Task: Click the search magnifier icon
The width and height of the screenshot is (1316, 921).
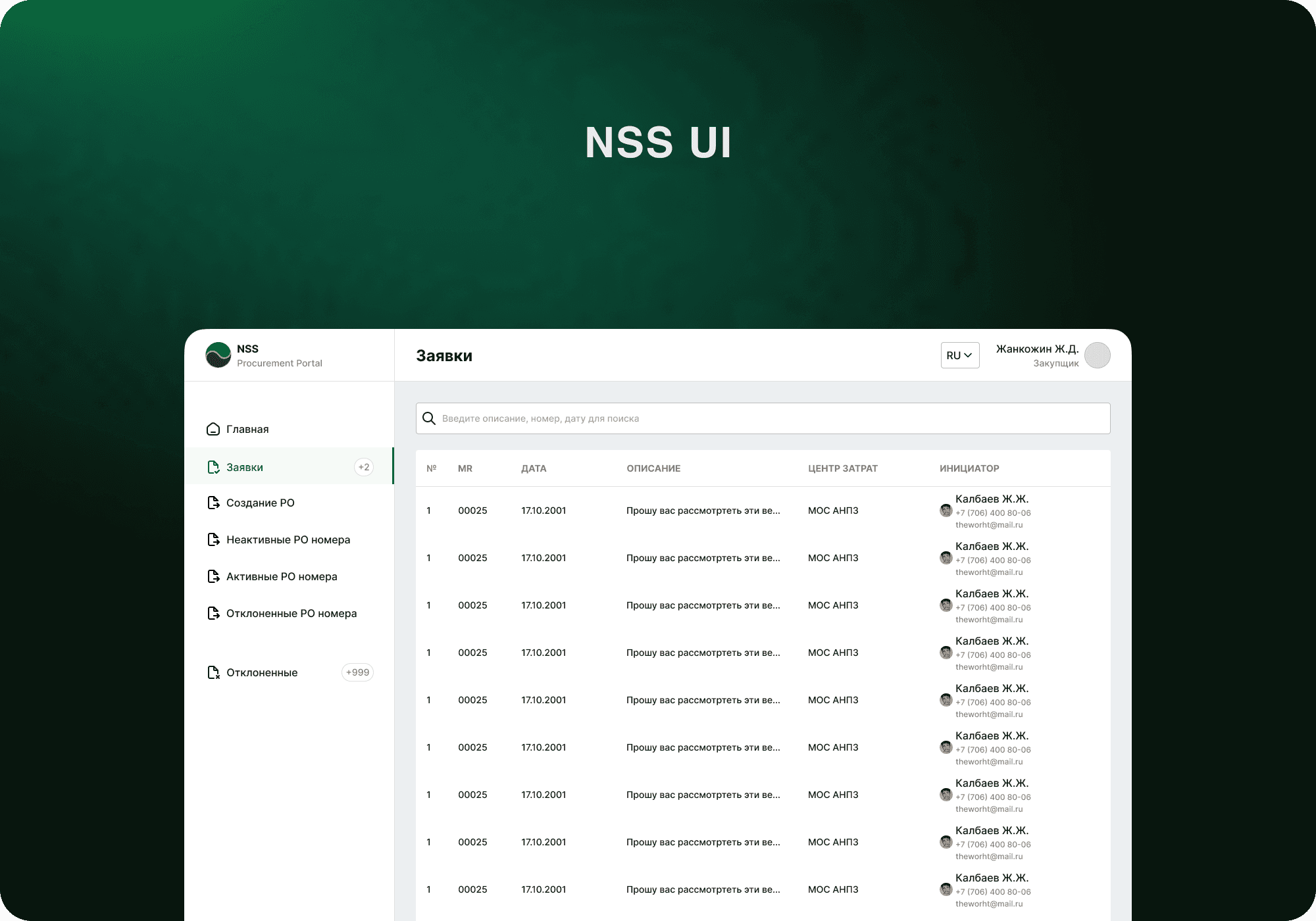Action: [x=429, y=418]
